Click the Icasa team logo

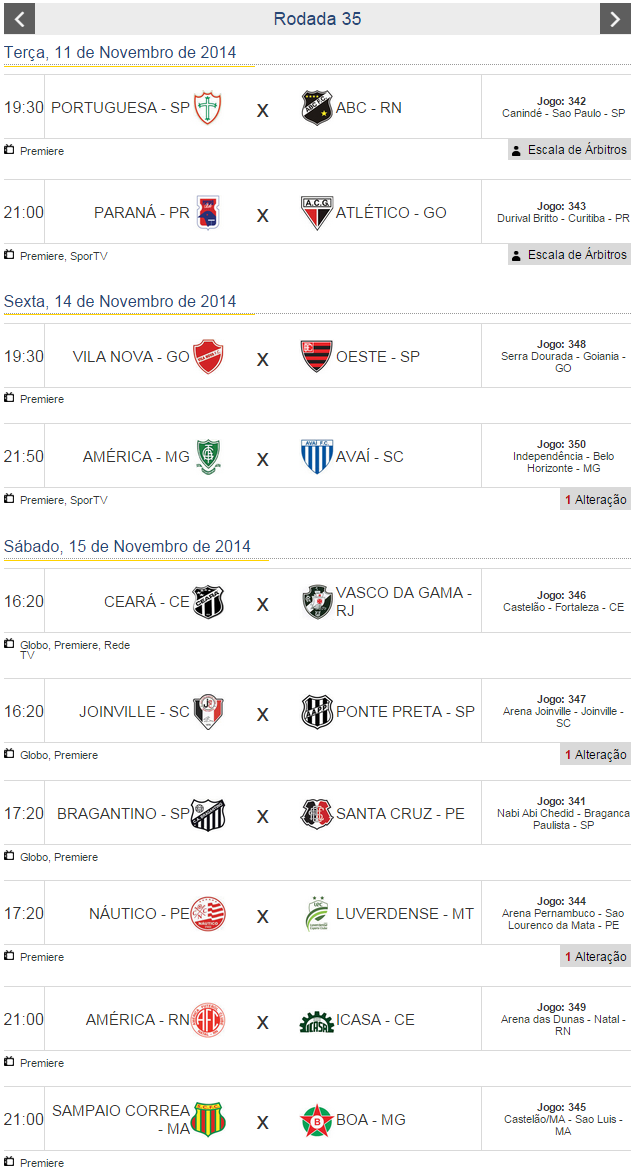317,1020
